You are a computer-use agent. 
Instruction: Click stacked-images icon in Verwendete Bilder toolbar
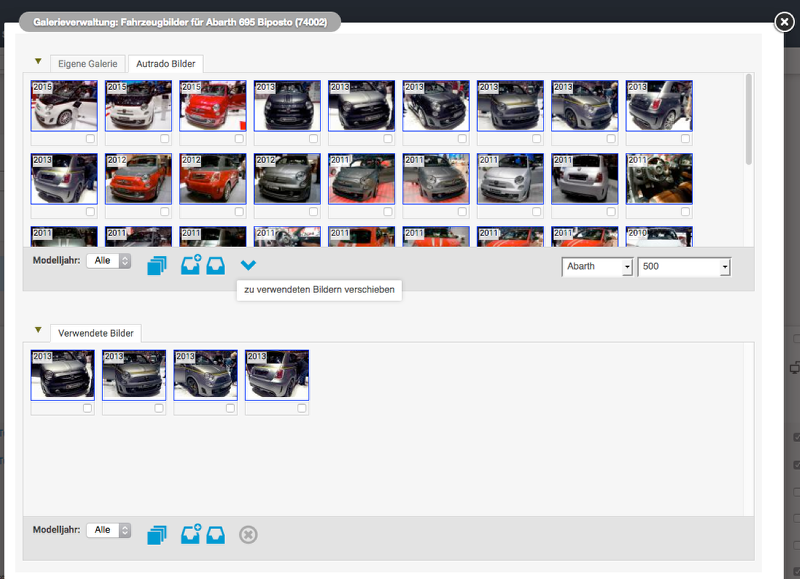(x=156, y=535)
